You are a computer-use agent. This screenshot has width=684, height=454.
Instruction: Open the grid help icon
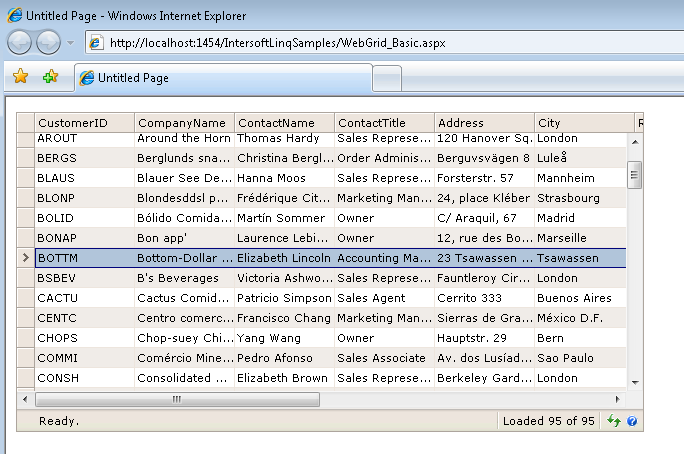tap(632, 422)
